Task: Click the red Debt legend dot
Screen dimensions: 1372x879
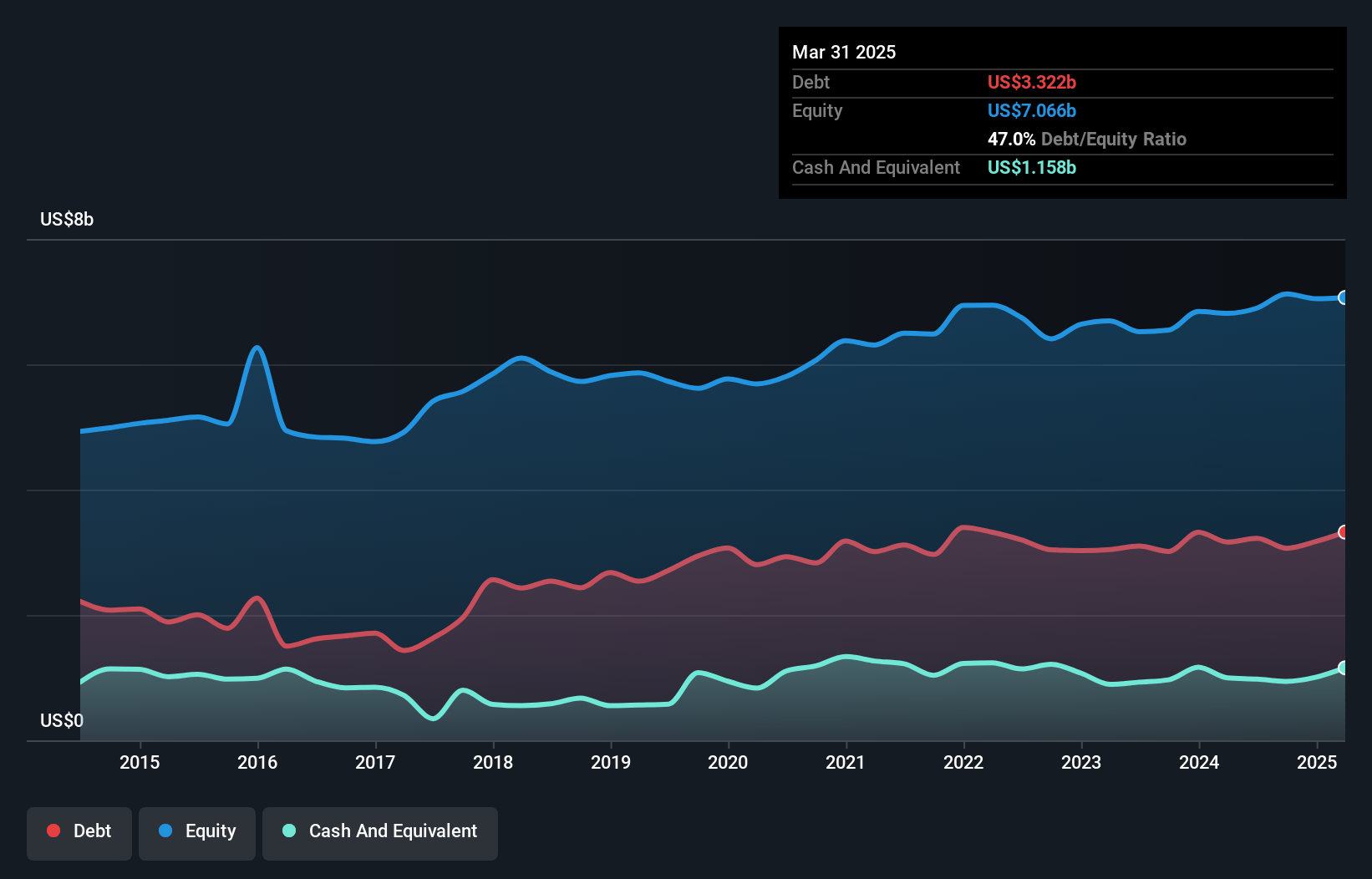Action: [x=53, y=831]
